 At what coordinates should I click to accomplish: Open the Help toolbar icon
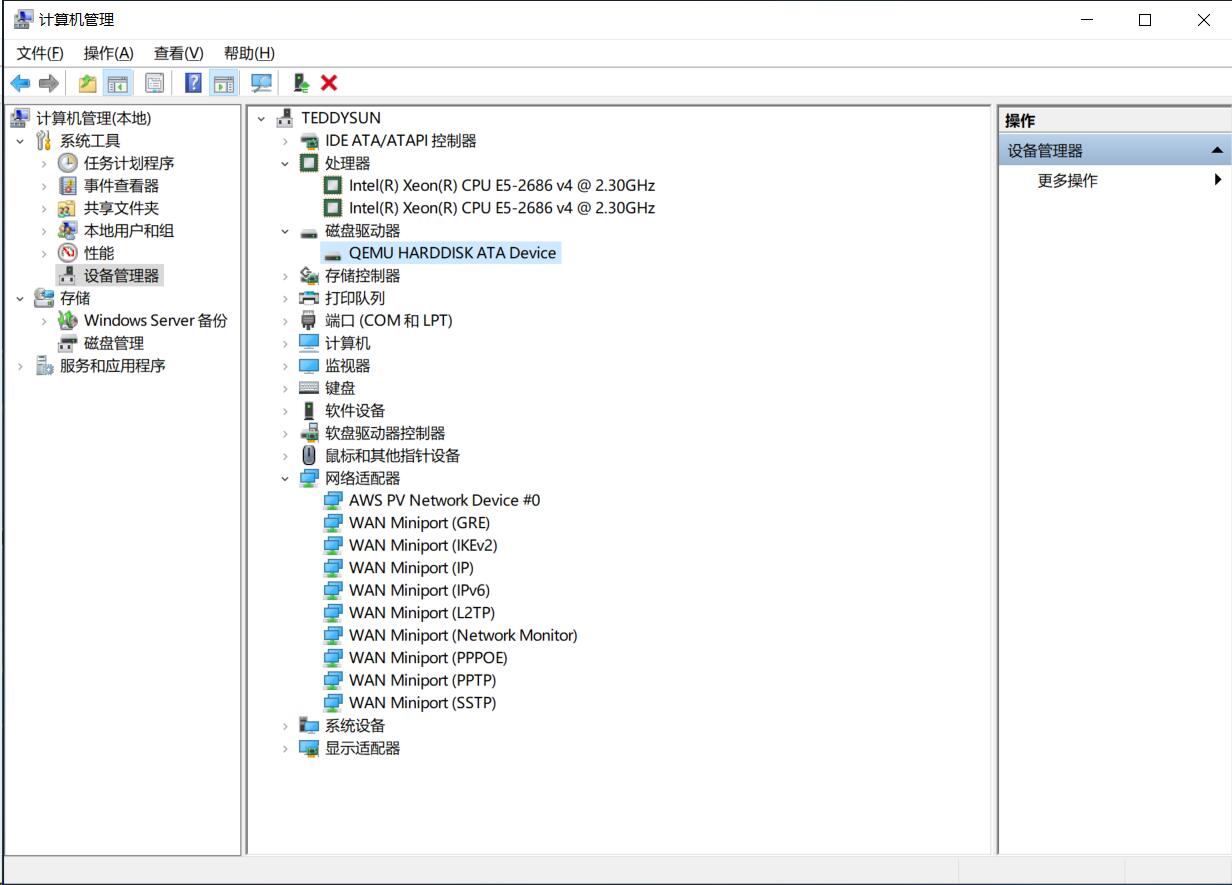194,83
